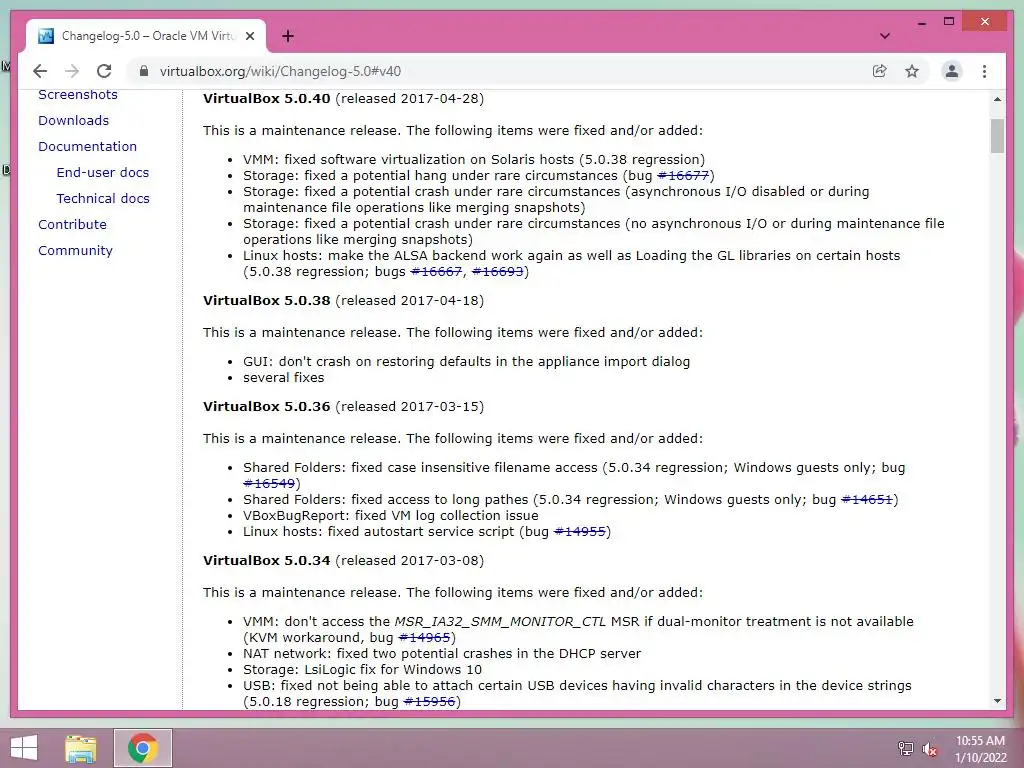Click the VirtualBox 5.0.34 heading
1024x768 pixels.
pyautogui.click(x=266, y=560)
